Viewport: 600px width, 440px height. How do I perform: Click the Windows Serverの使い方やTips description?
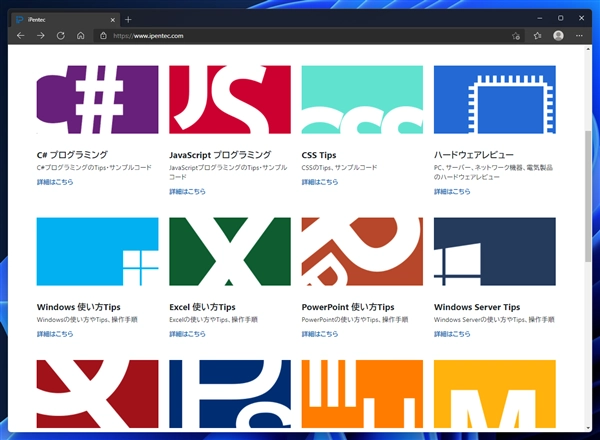coord(494,319)
